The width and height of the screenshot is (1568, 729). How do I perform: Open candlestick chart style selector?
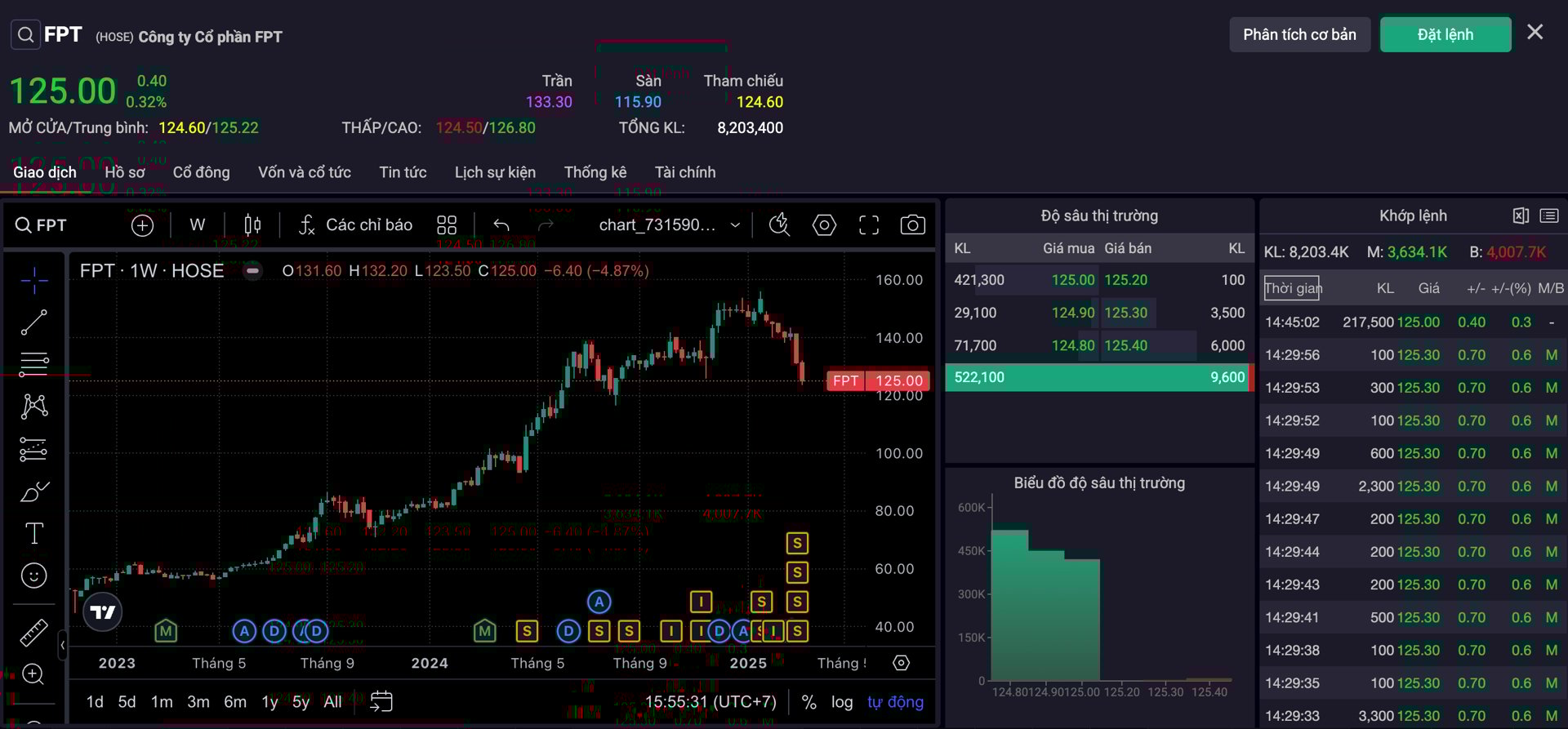(252, 224)
